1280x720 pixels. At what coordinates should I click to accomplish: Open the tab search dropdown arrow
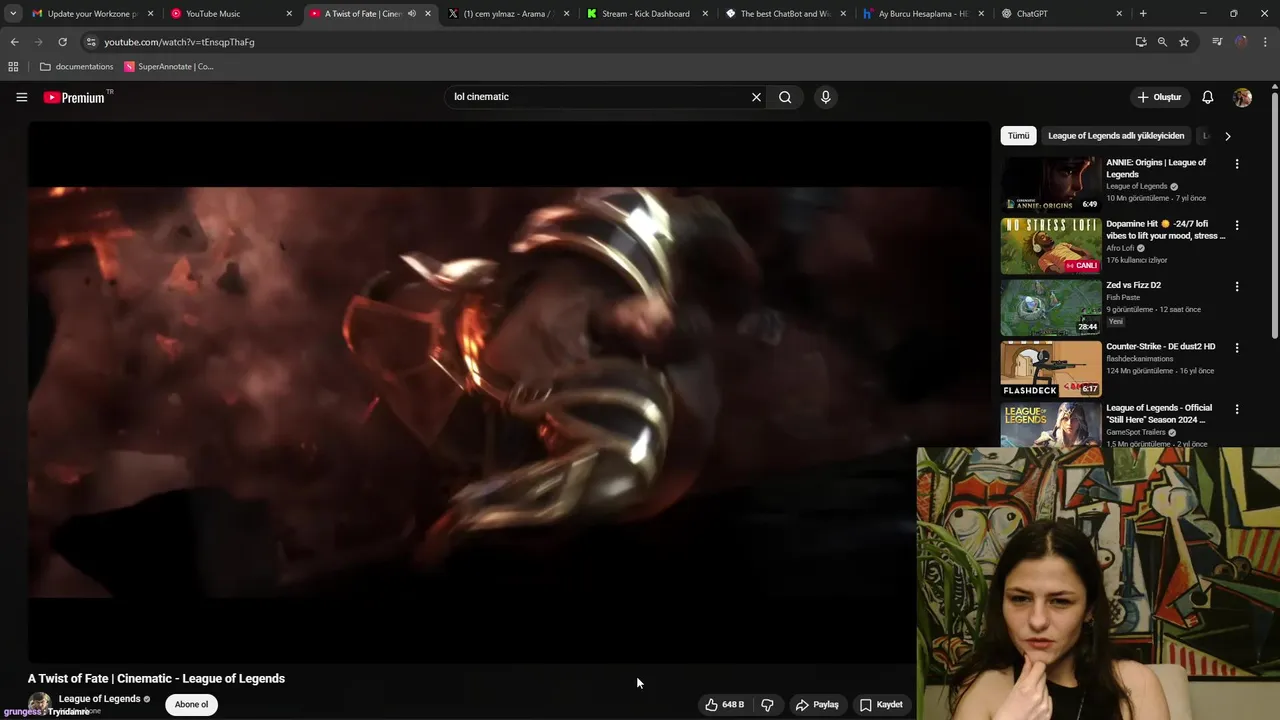(13, 14)
